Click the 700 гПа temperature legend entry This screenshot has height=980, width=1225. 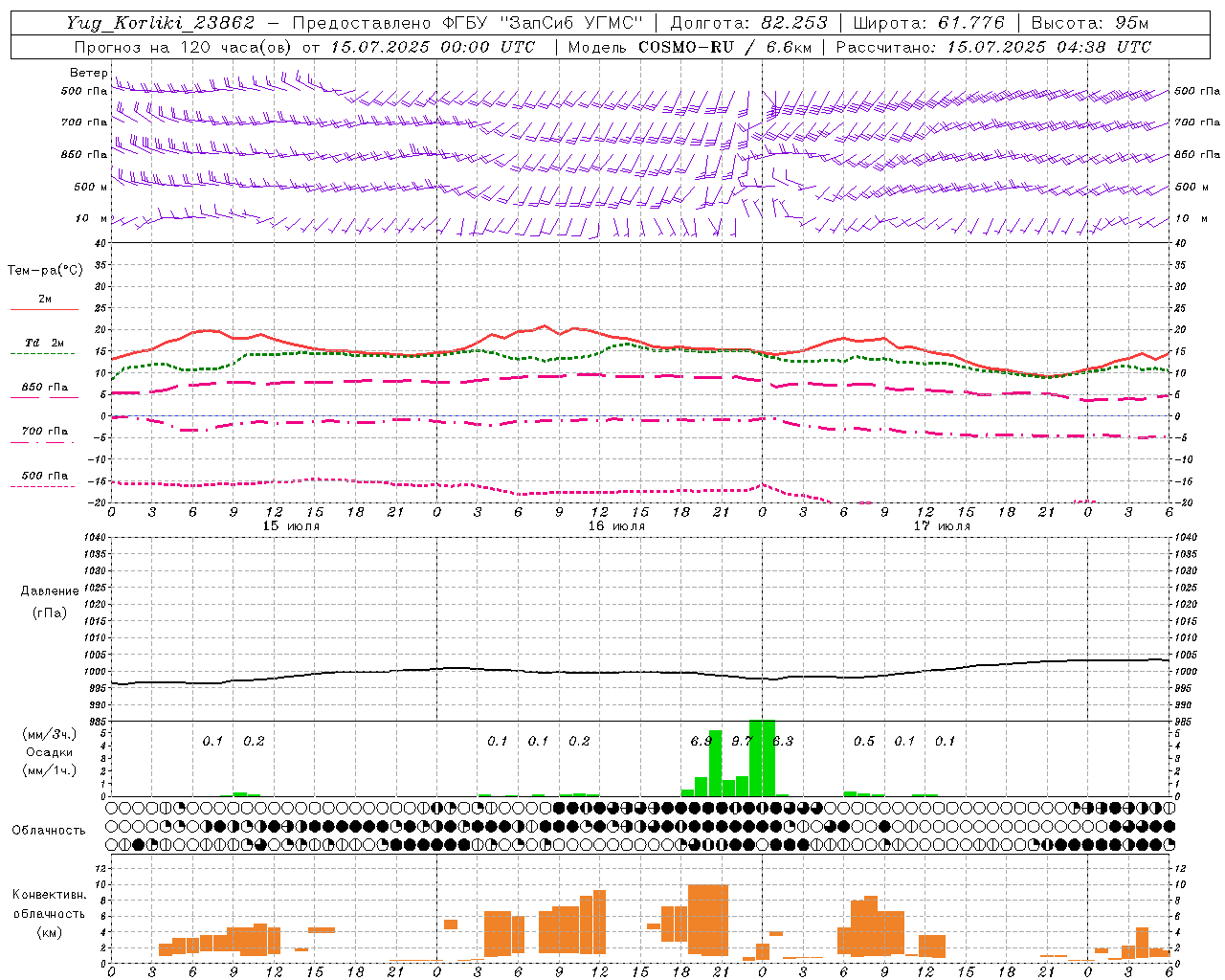point(44,432)
